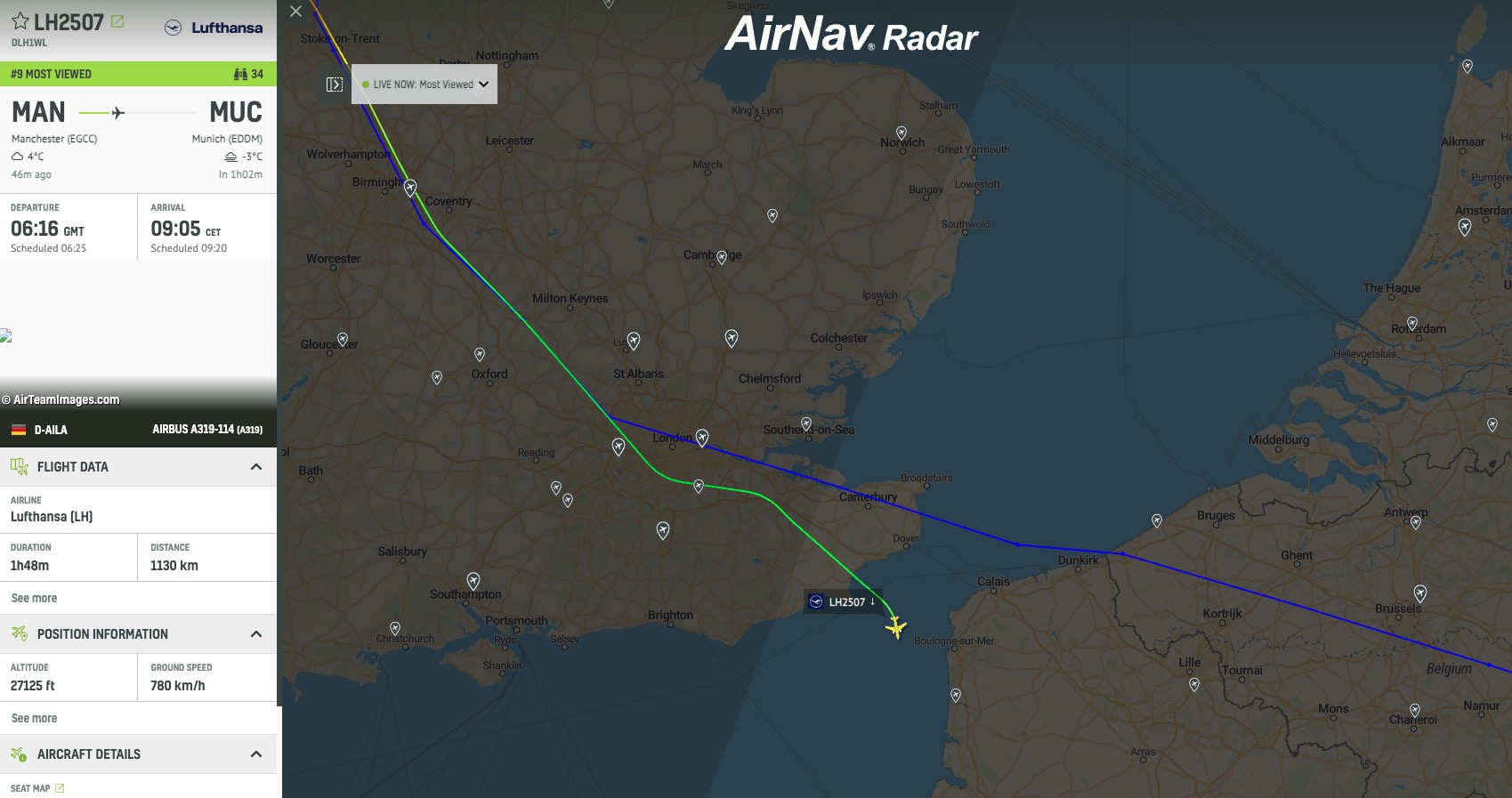
Task: Open the SEAT MAP link
Action: pyautogui.click(x=37, y=788)
